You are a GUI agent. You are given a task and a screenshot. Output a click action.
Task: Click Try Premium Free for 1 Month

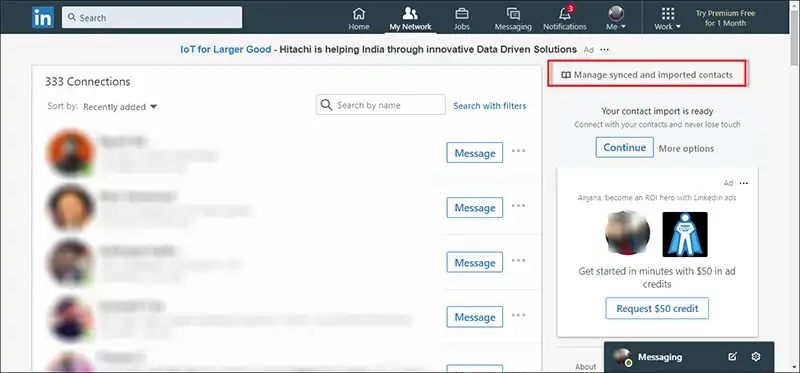point(725,18)
